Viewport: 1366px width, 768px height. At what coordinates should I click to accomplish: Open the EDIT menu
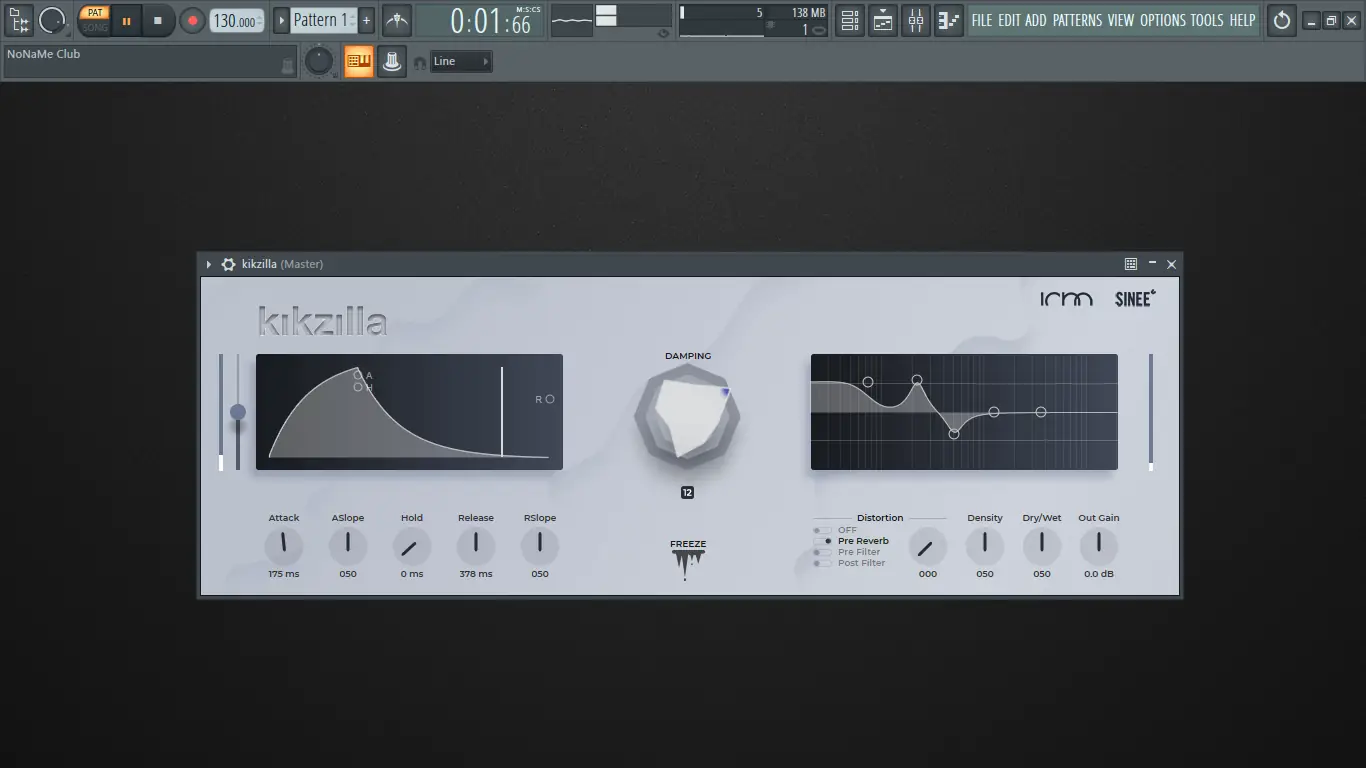tap(1009, 20)
